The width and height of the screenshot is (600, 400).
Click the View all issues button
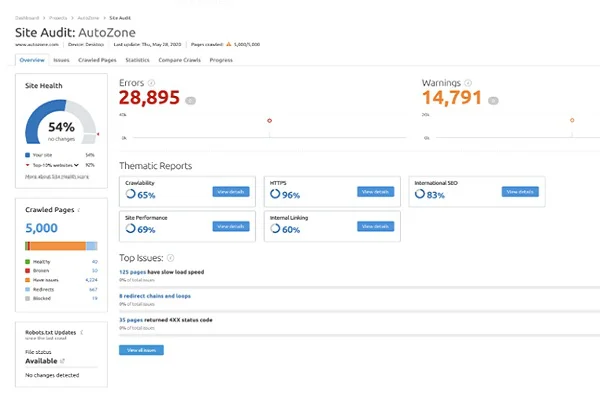coord(141,350)
